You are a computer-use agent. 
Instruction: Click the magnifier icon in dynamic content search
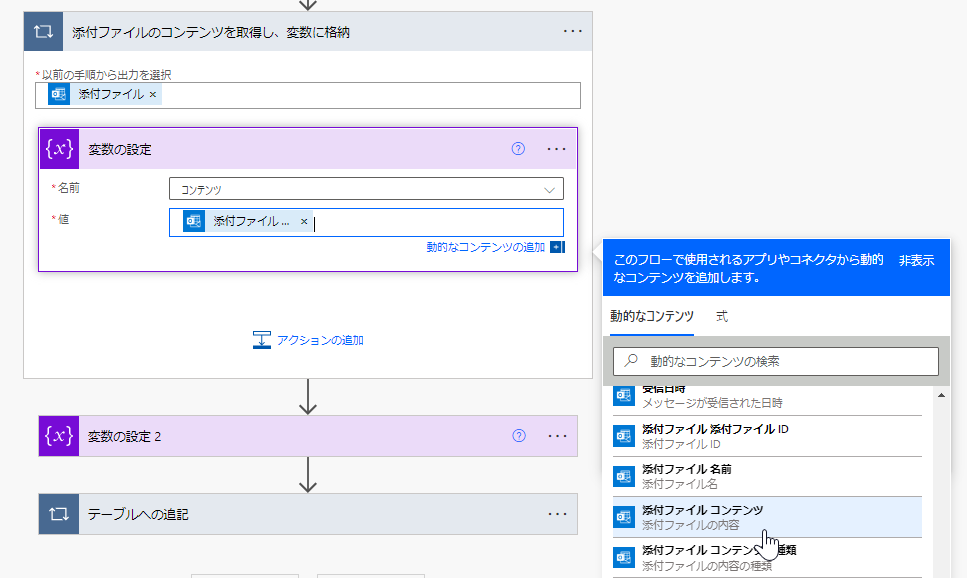pyautogui.click(x=631, y=360)
